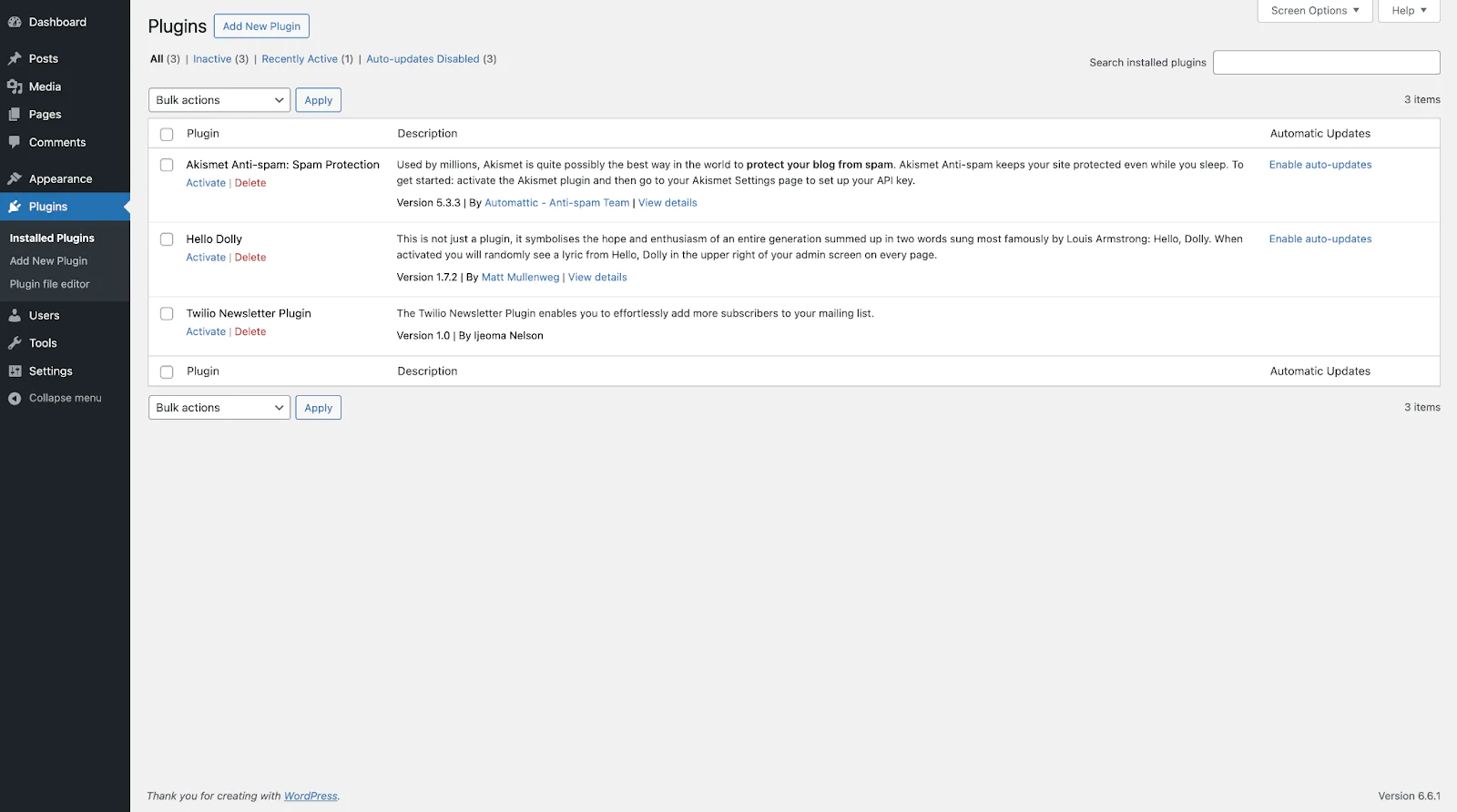Open the Comments menu item

pyautogui.click(x=57, y=142)
